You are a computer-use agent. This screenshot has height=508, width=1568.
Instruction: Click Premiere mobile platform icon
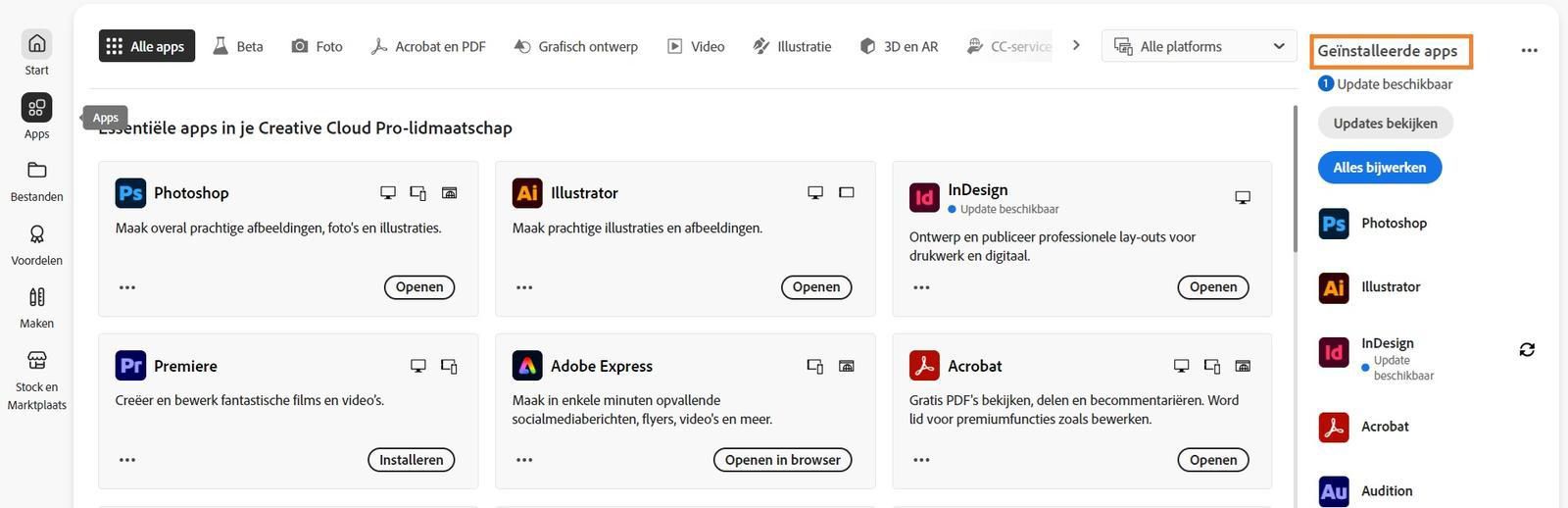click(449, 366)
